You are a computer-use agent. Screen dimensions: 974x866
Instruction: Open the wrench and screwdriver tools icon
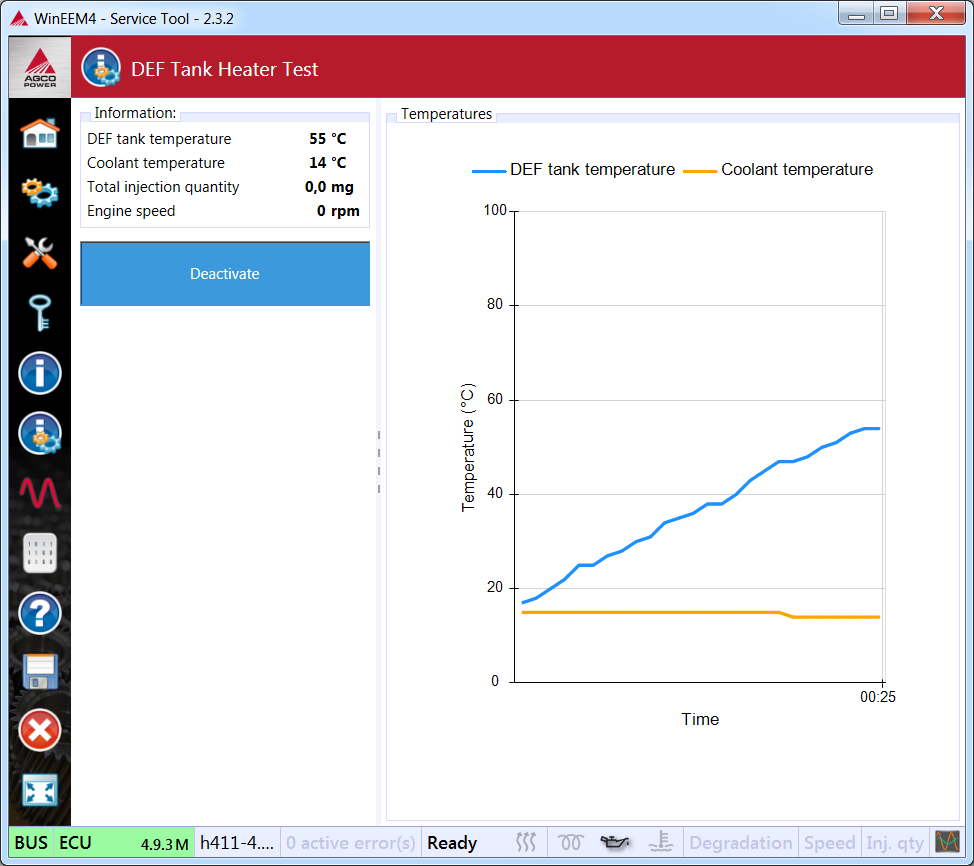40,252
